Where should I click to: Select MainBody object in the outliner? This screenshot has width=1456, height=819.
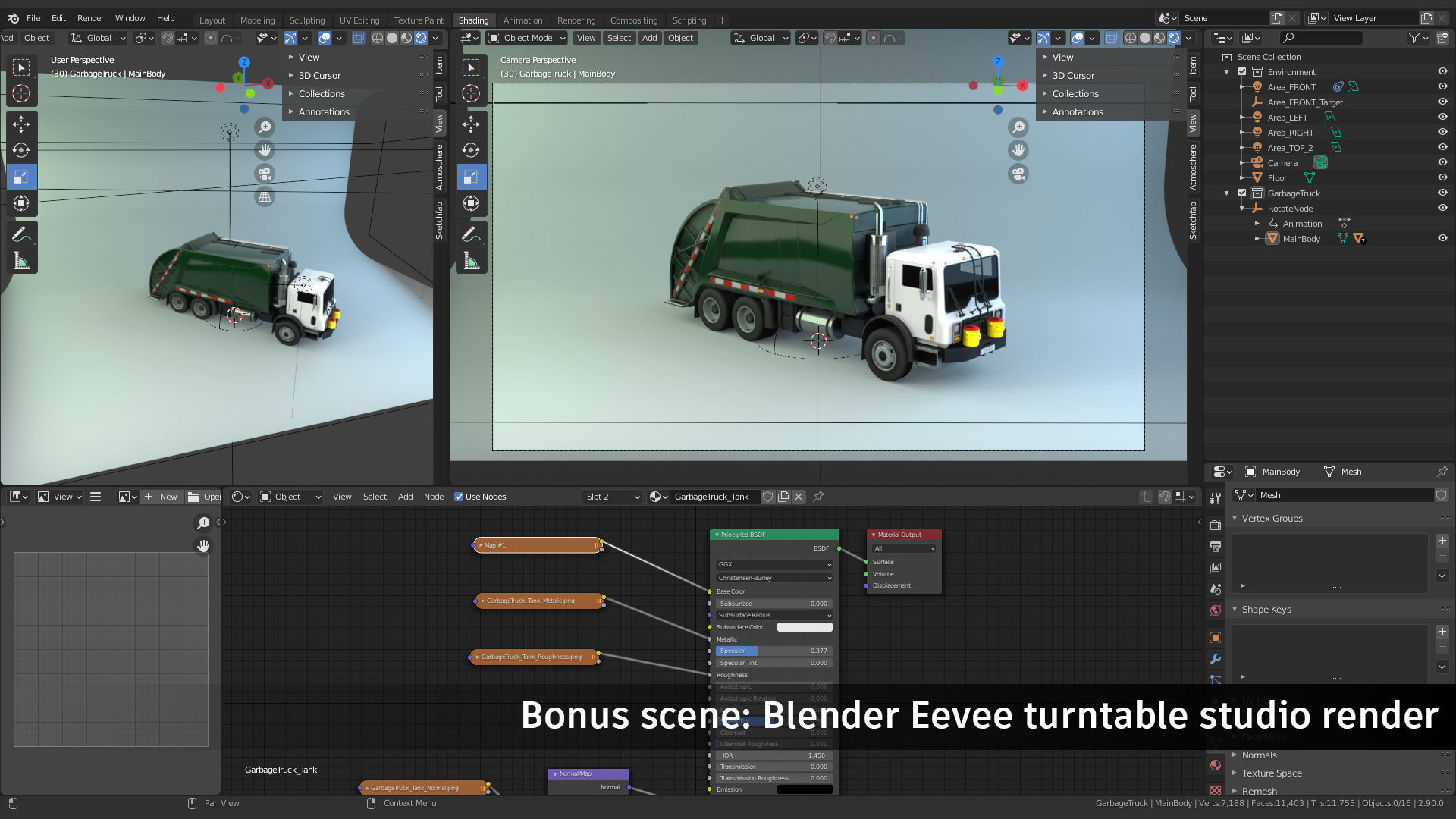coord(1301,239)
